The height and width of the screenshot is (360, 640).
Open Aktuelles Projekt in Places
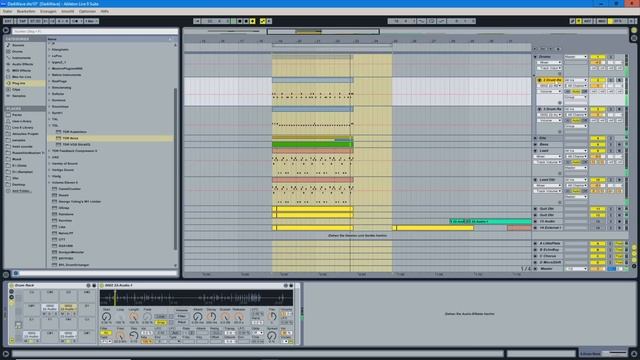(25, 134)
